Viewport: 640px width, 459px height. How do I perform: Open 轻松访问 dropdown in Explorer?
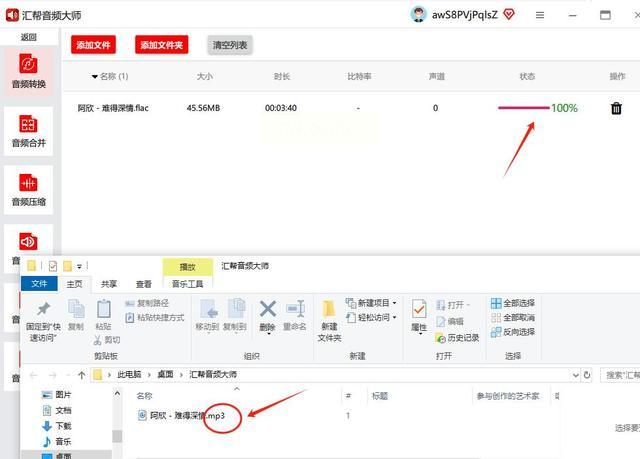[371, 317]
